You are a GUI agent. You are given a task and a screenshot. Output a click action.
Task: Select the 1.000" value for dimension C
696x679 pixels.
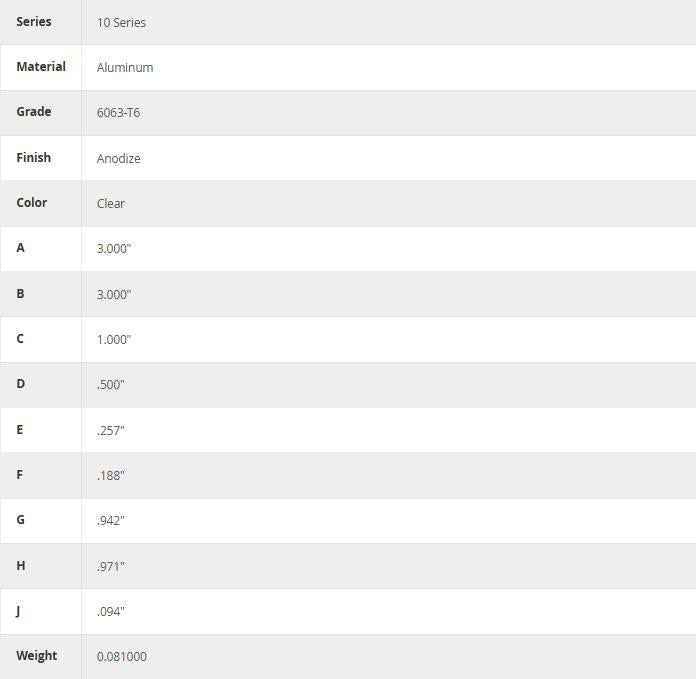[x=114, y=339]
